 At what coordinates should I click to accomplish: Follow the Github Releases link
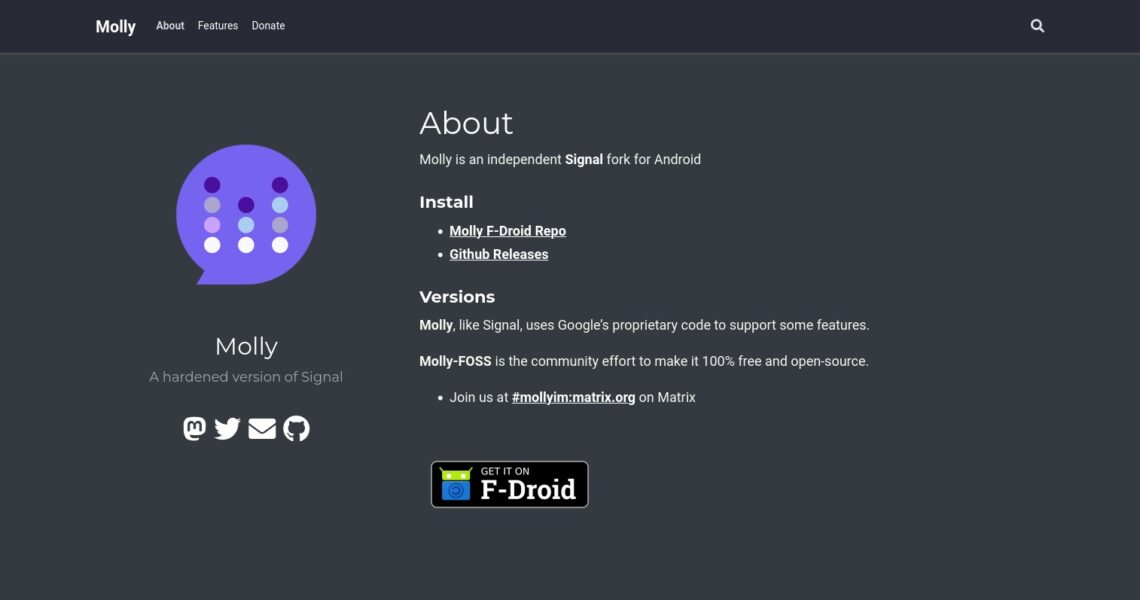point(498,254)
